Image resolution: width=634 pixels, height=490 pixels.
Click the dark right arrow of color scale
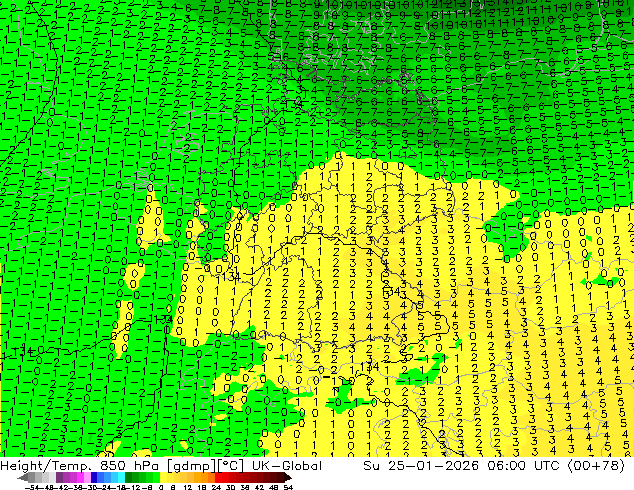(288, 478)
